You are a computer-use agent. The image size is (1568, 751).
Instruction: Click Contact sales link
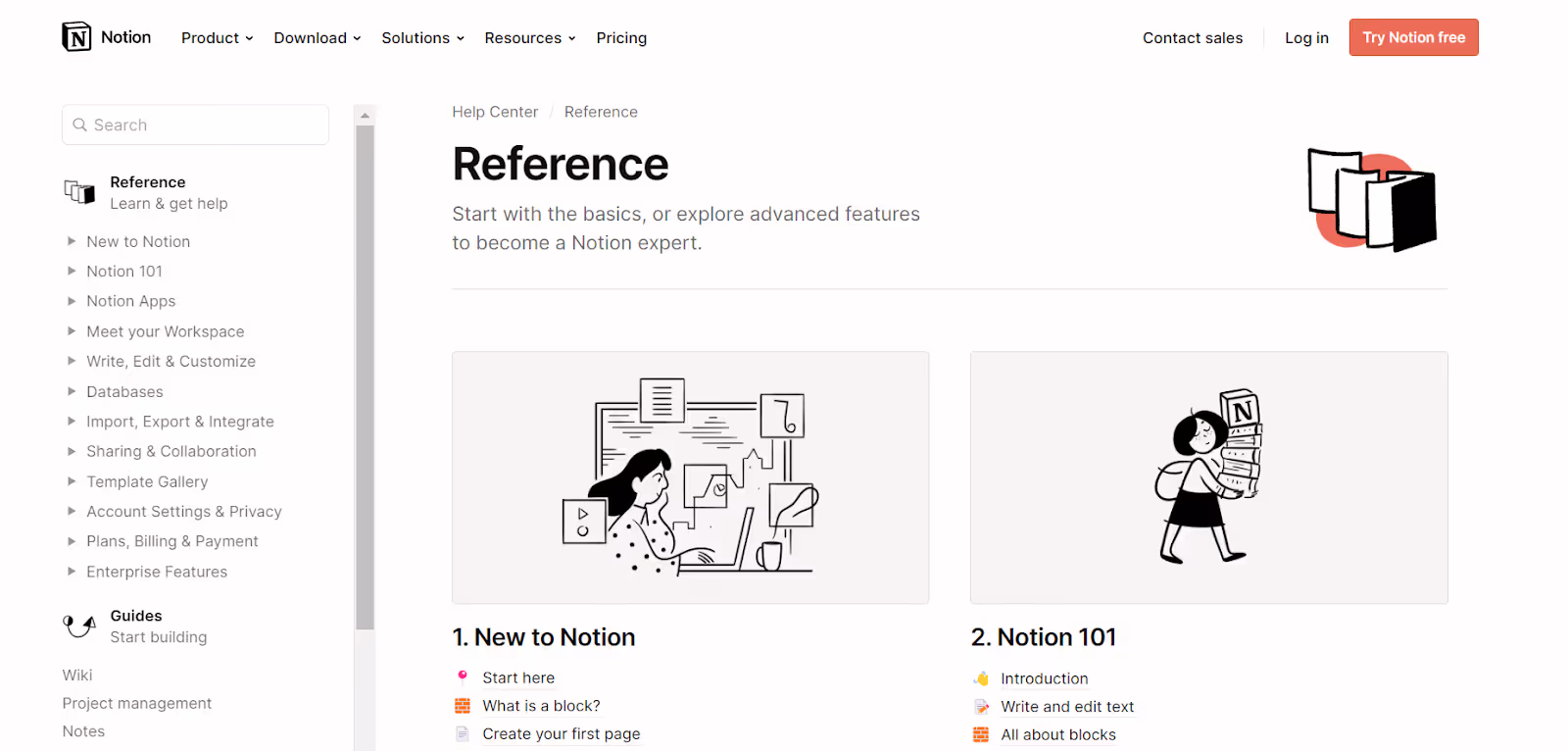coord(1193,38)
